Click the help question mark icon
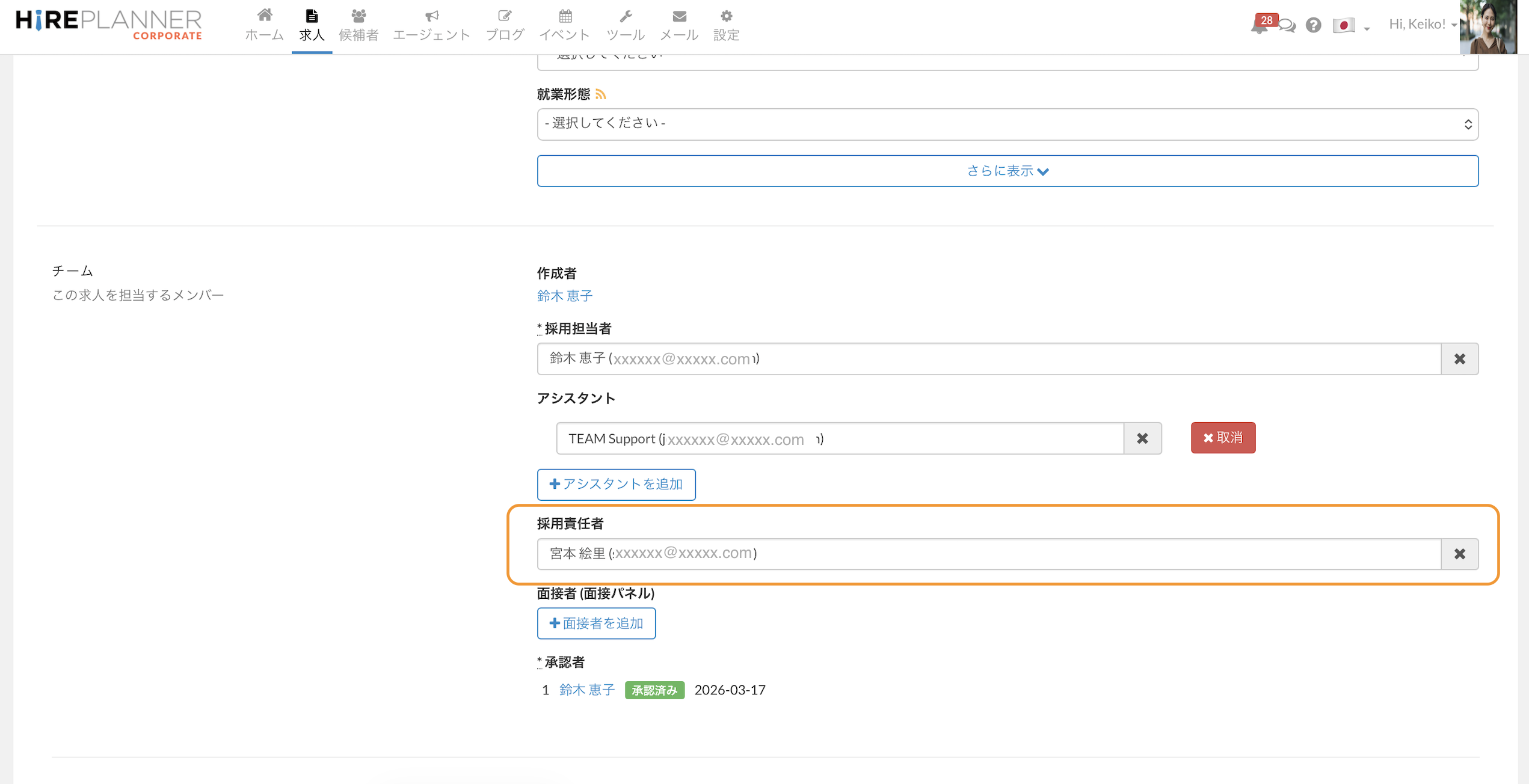The width and height of the screenshot is (1529, 784). [1313, 25]
